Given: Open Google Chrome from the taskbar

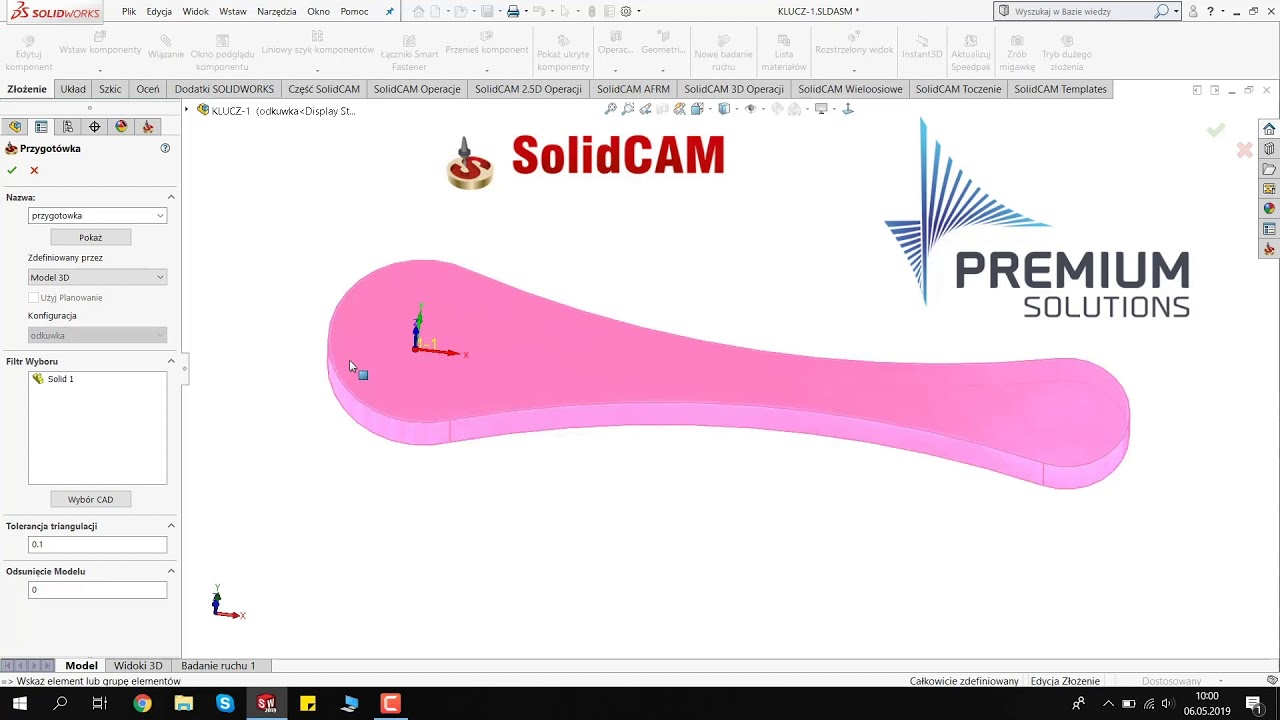Looking at the screenshot, I should tap(142, 704).
